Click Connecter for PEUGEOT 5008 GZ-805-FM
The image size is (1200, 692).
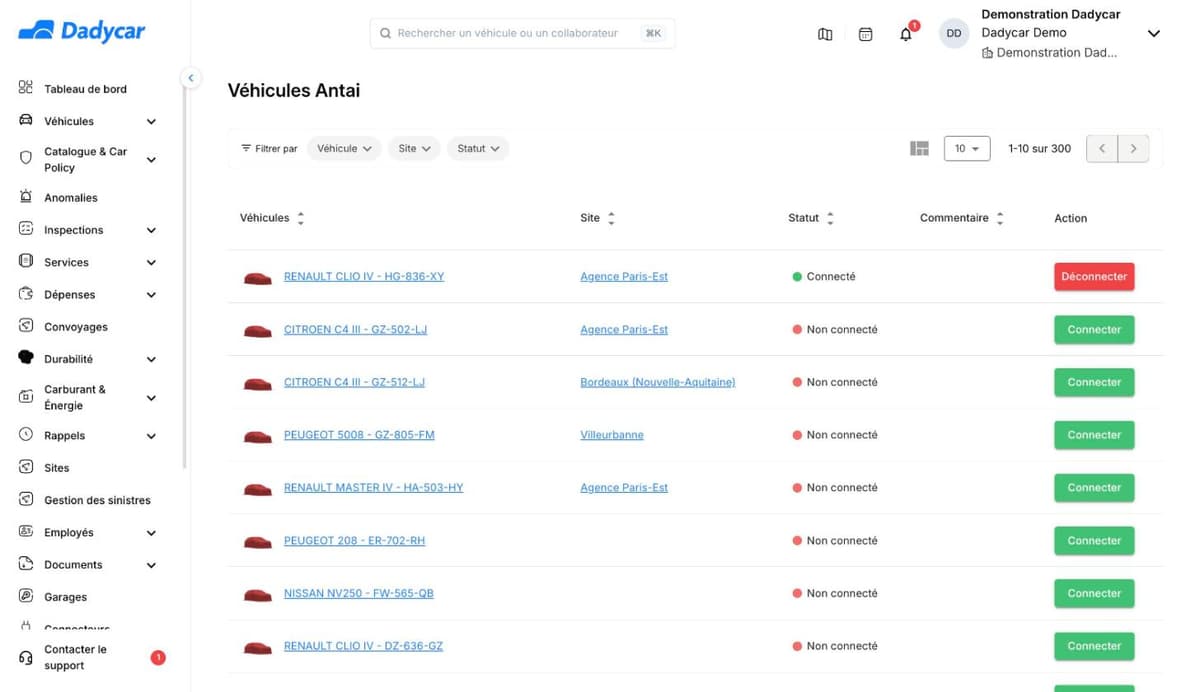point(1094,435)
